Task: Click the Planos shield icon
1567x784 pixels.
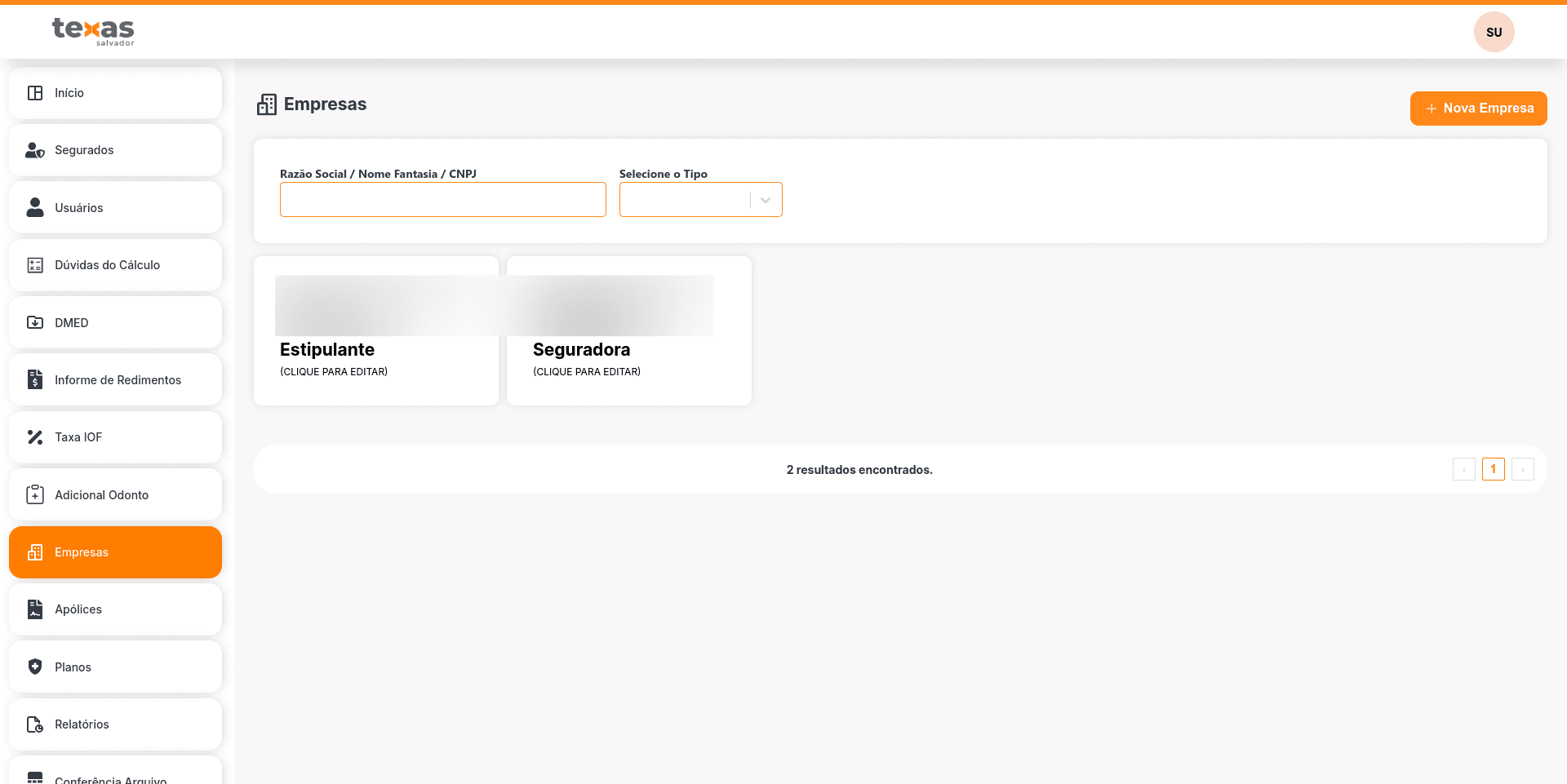Action: coord(35,667)
